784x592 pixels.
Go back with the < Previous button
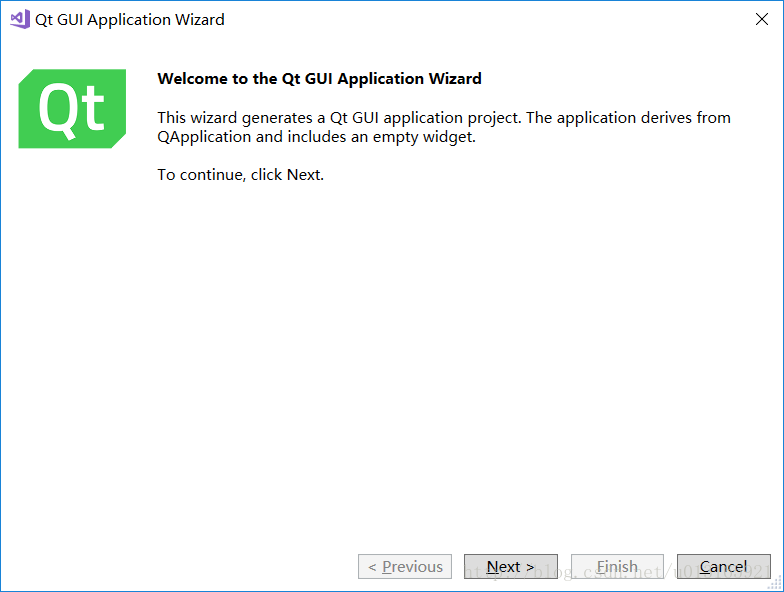[x=405, y=566]
